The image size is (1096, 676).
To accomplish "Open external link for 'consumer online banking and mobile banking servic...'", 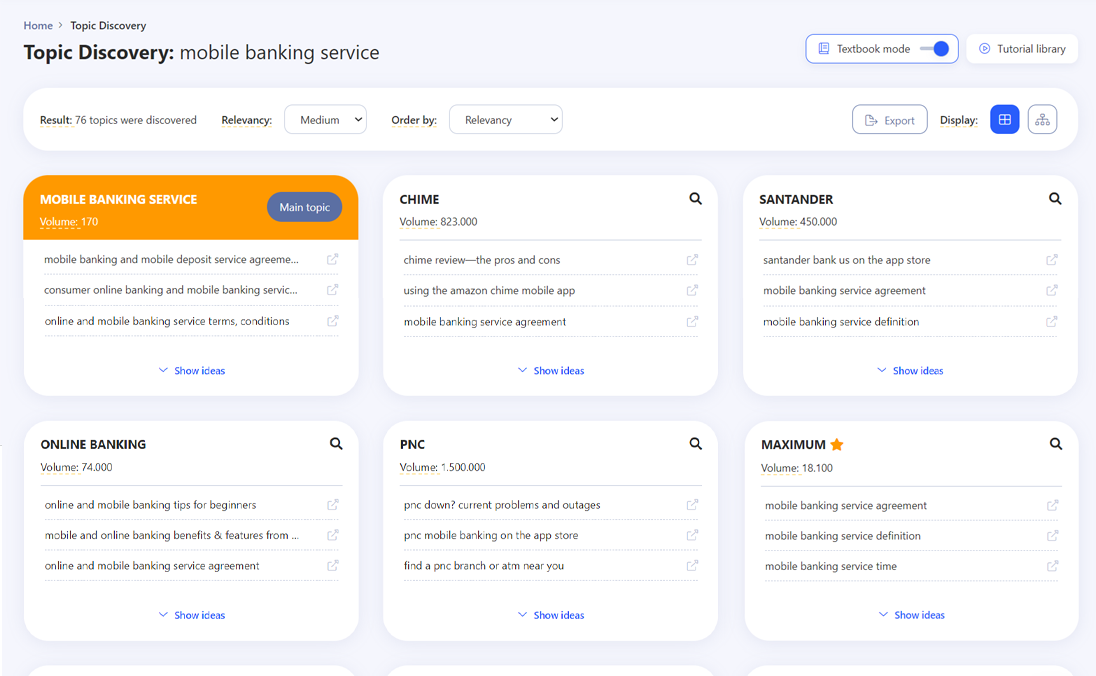I will point(333,289).
